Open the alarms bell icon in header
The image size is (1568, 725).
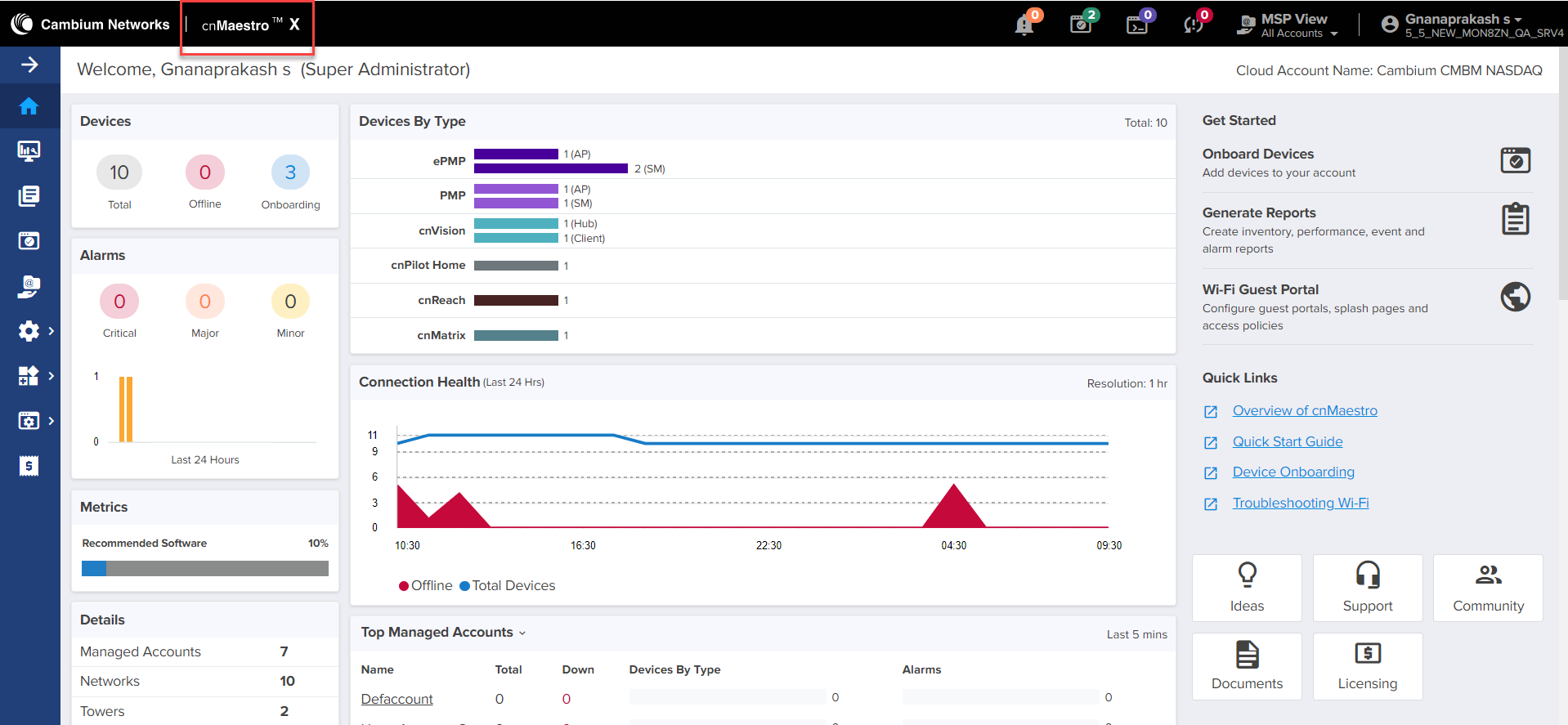point(1024,25)
